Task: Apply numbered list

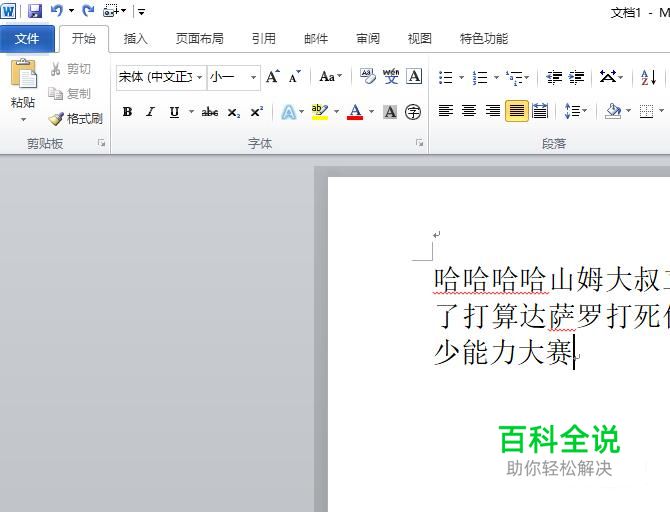Action: [x=480, y=77]
